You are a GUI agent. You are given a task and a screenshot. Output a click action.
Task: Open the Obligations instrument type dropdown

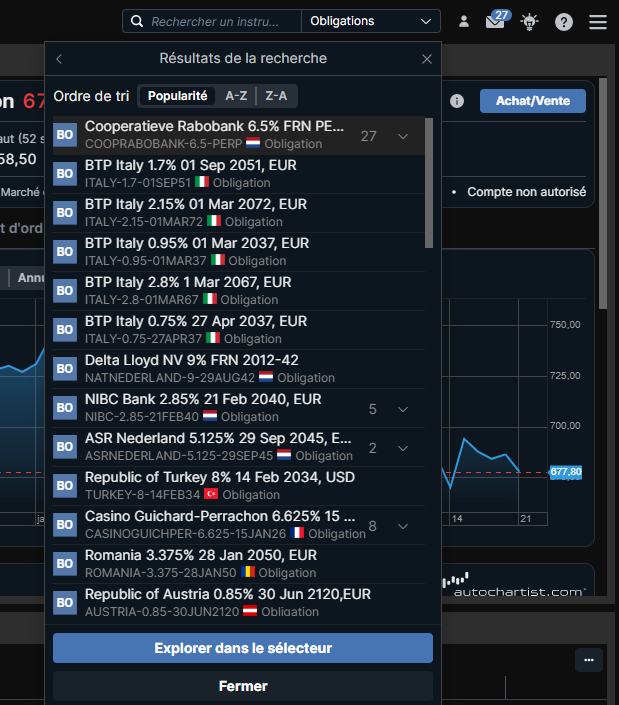370,21
